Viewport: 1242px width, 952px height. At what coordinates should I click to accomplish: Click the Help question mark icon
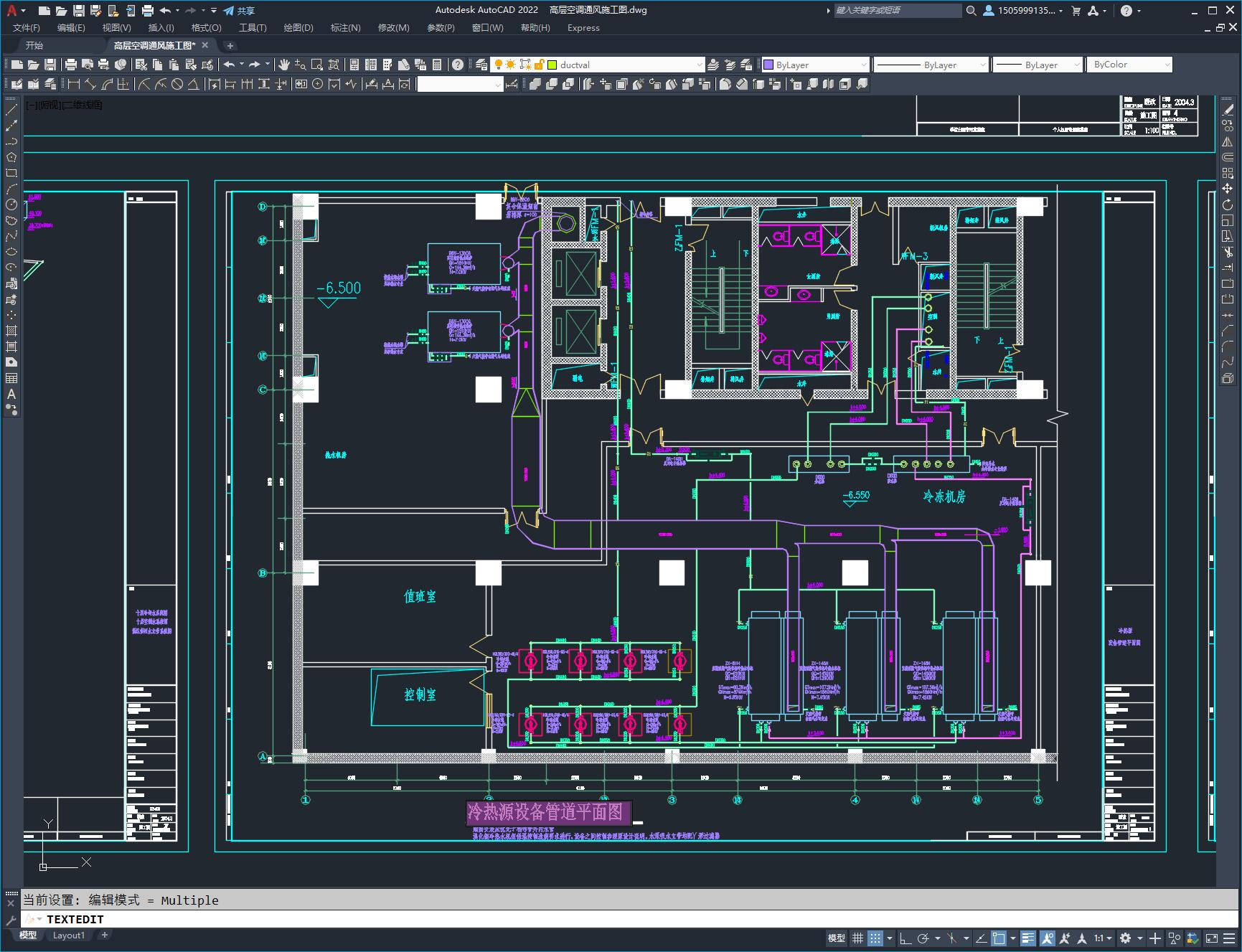[x=458, y=65]
